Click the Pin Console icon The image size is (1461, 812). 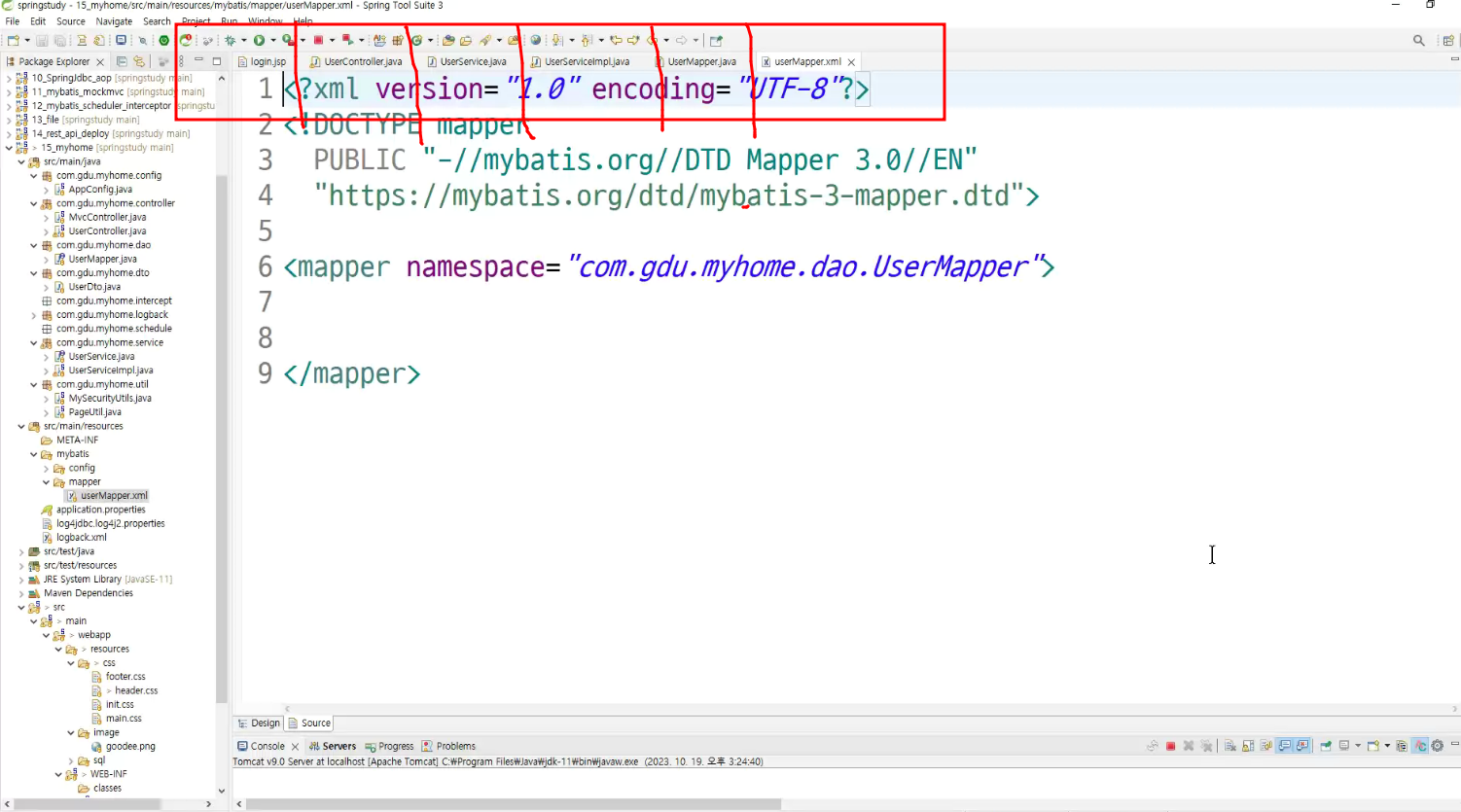[1325, 746]
